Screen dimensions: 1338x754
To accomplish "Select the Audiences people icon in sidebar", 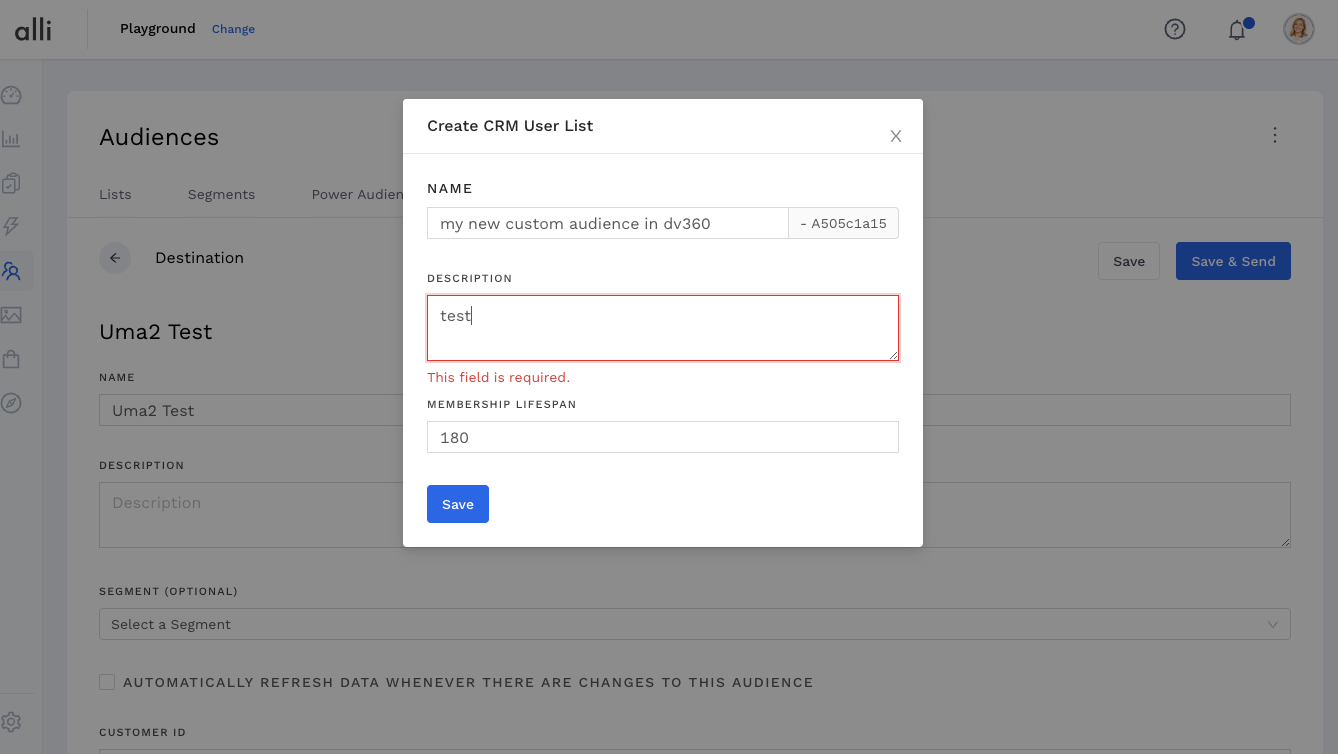I will pyautogui.click(x=11, y=271).
